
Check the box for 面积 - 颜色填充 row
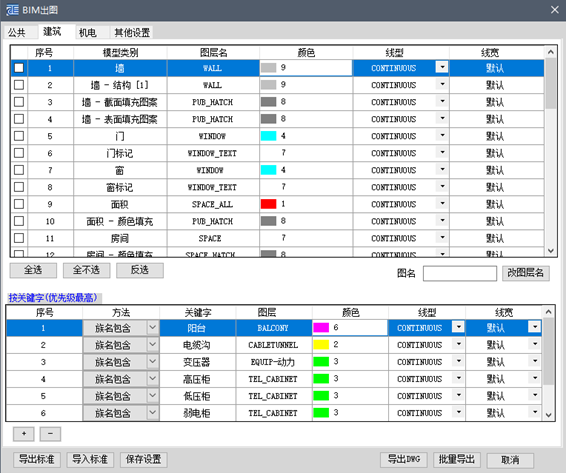pos(19,221)
